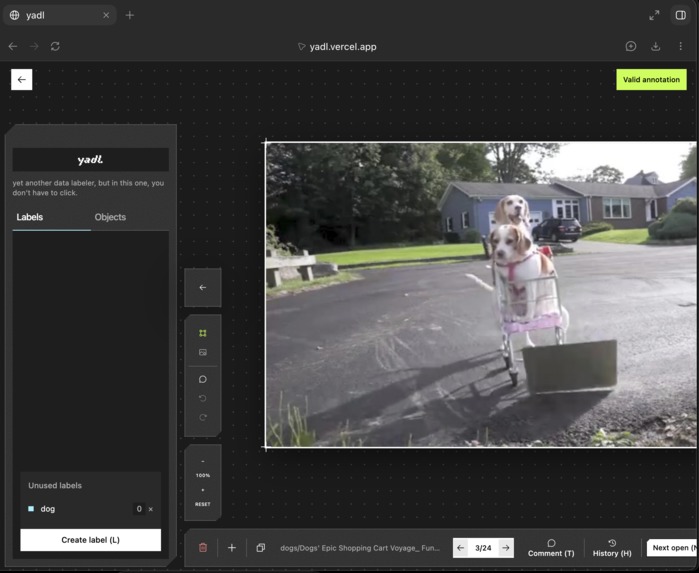
Task: Zoom in using the plus button in zoom panel
Action: [203, 490]
